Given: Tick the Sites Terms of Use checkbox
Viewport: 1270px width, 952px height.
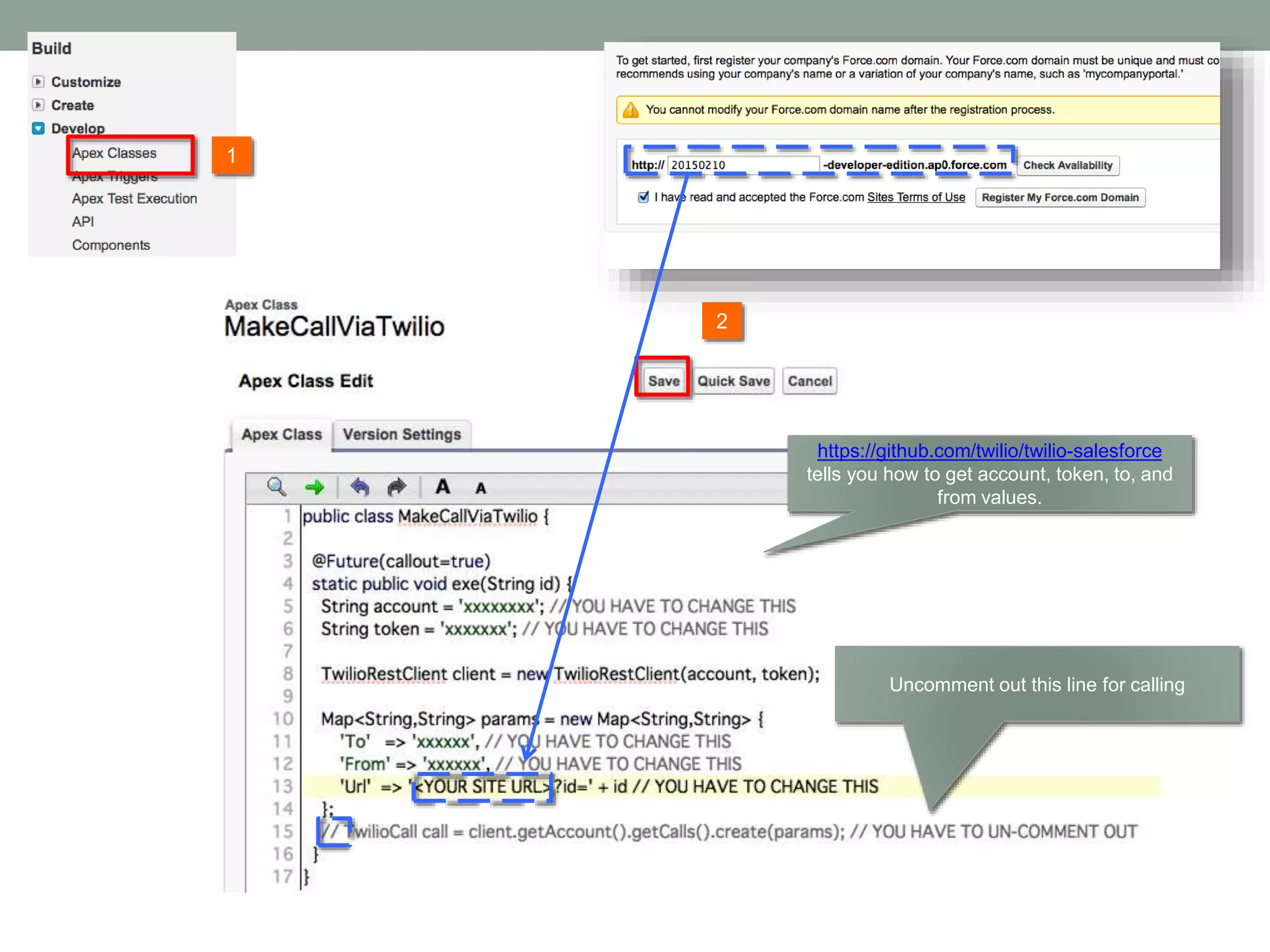Looking at the screenshot, I should pos(643,197).
